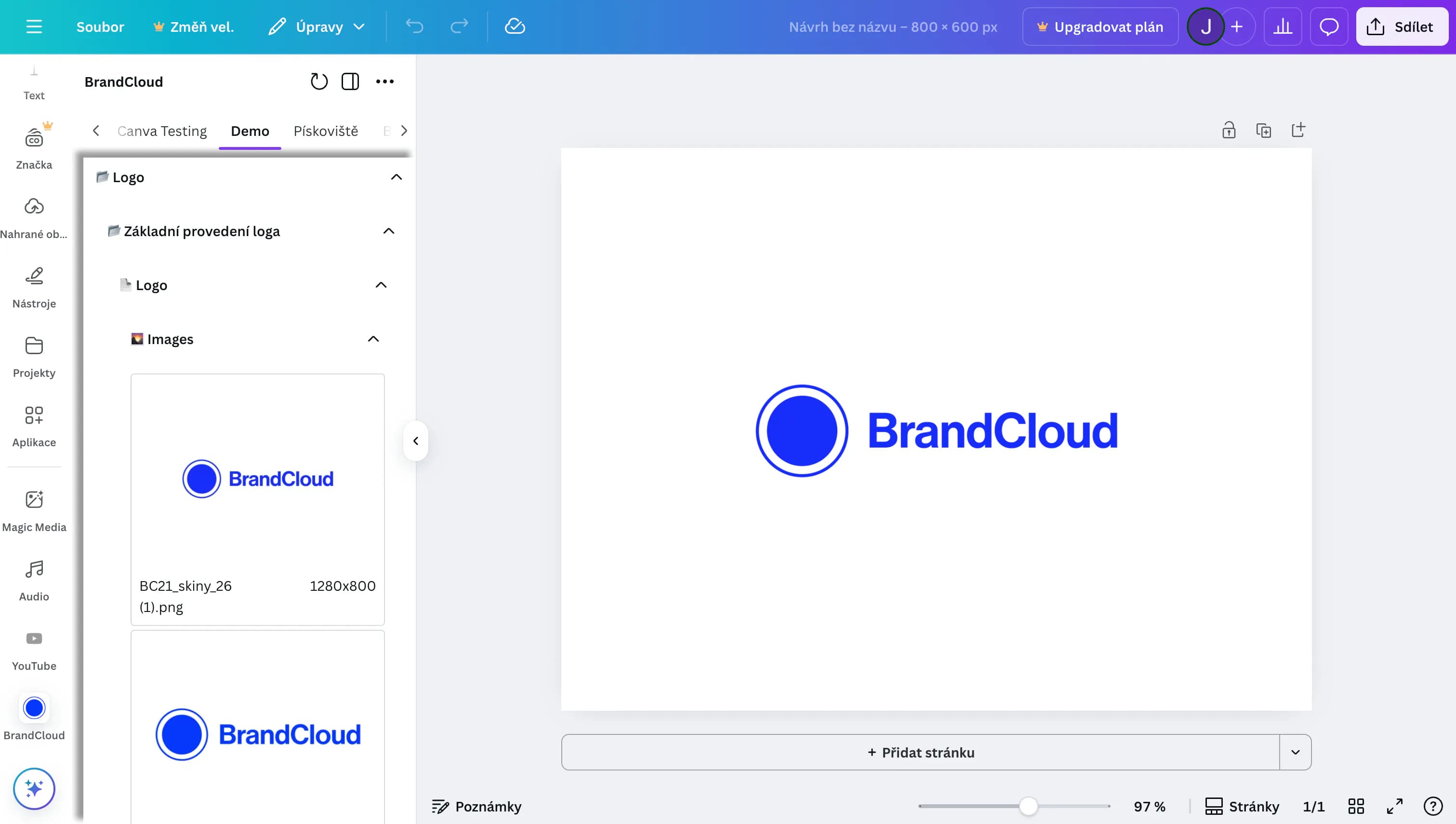Open dropdown arrow beside Přidat stránku
Viewport: 1456px width, 824px height.
[1295, 752]
